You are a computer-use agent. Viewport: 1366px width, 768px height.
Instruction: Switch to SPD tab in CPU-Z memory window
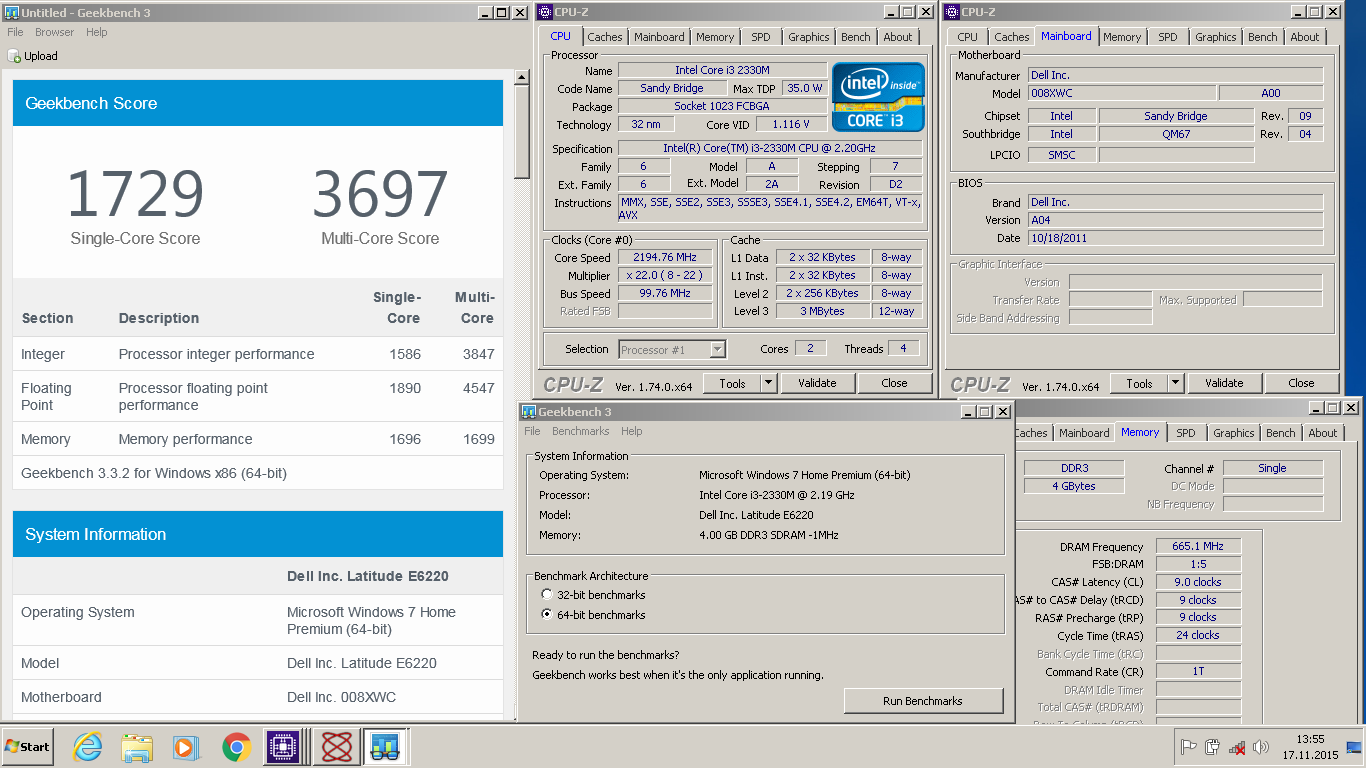pos(1186,433)
